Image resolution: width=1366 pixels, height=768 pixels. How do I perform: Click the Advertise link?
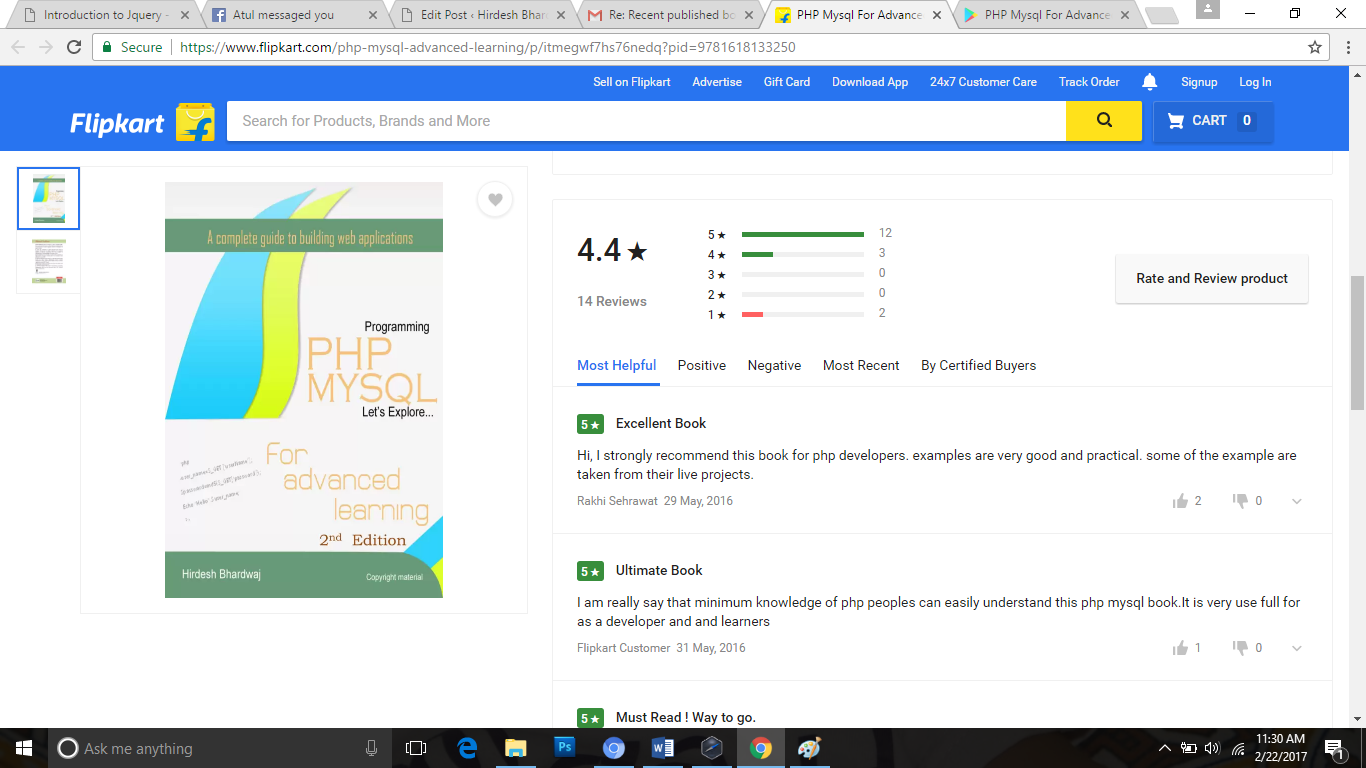pos(717,82)
